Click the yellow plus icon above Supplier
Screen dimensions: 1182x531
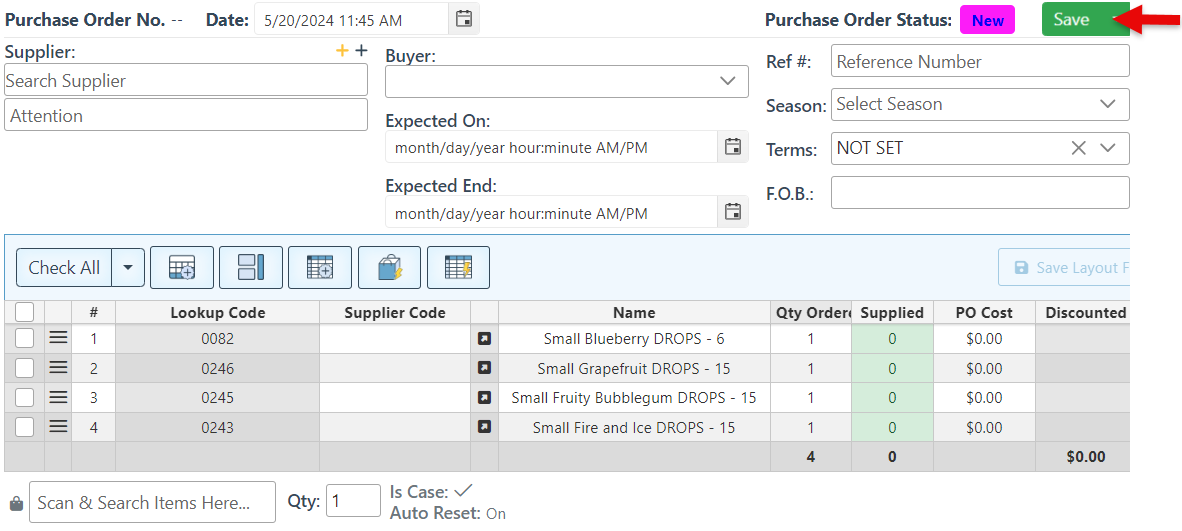tap(342, 51)
